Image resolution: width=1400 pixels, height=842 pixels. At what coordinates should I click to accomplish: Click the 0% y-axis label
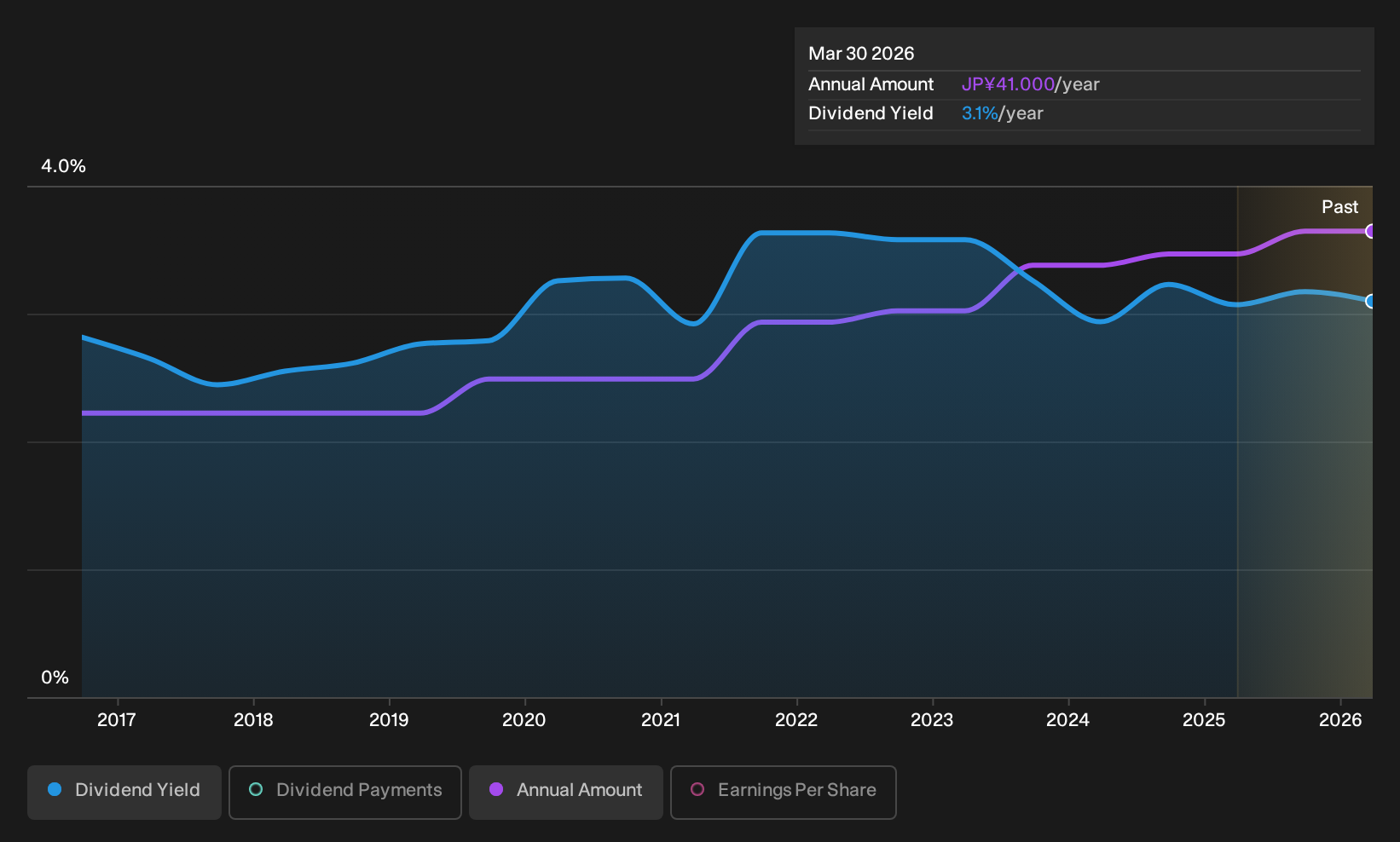coord(55,678)
